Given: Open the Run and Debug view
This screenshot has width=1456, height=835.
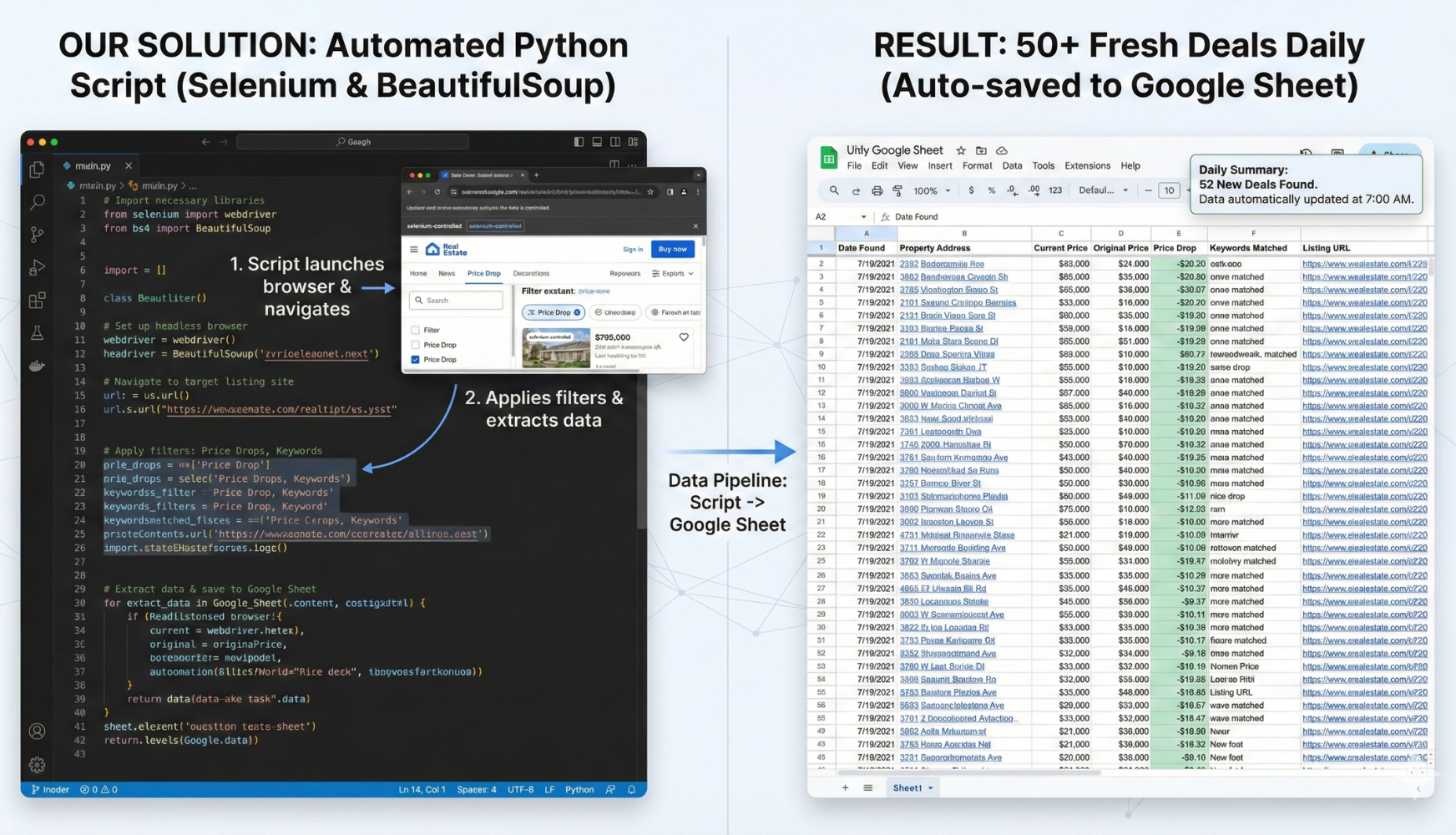Looking at the screenshot, I should [37, 268].
